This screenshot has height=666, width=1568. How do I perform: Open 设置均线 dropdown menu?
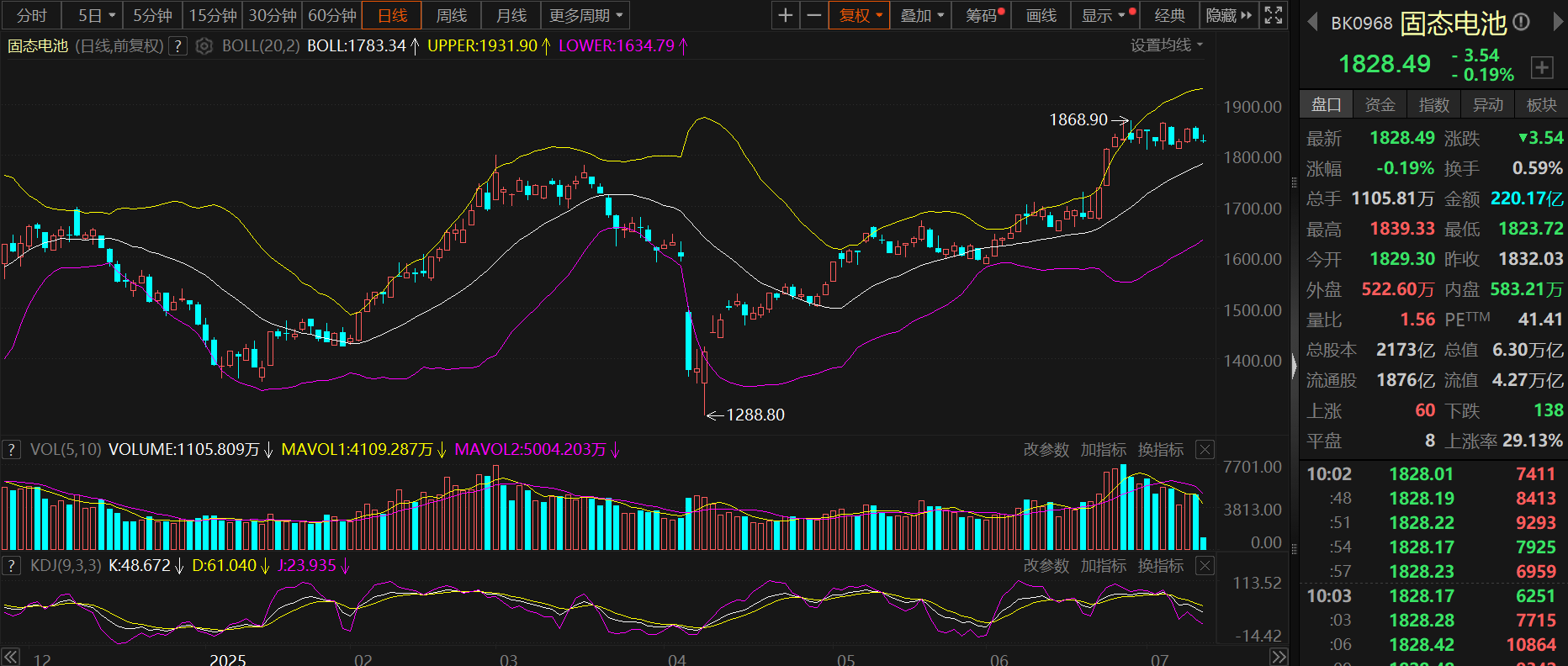pyautogui.click(x=1166, y=45)
